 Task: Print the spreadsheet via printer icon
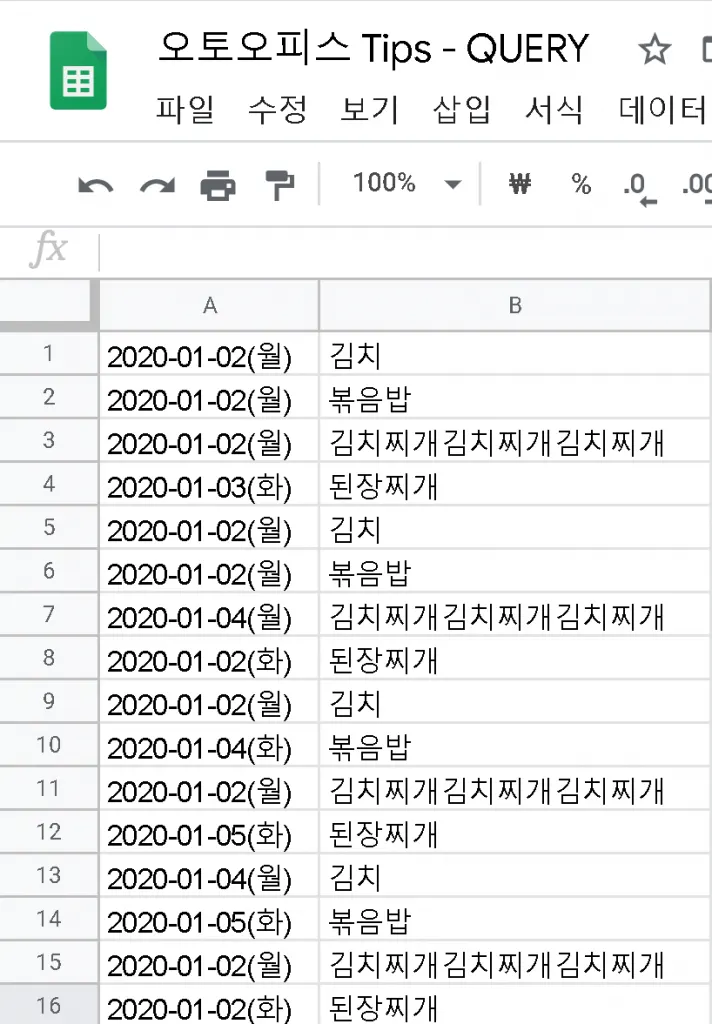pyautogui.click(x=218, y=185)
